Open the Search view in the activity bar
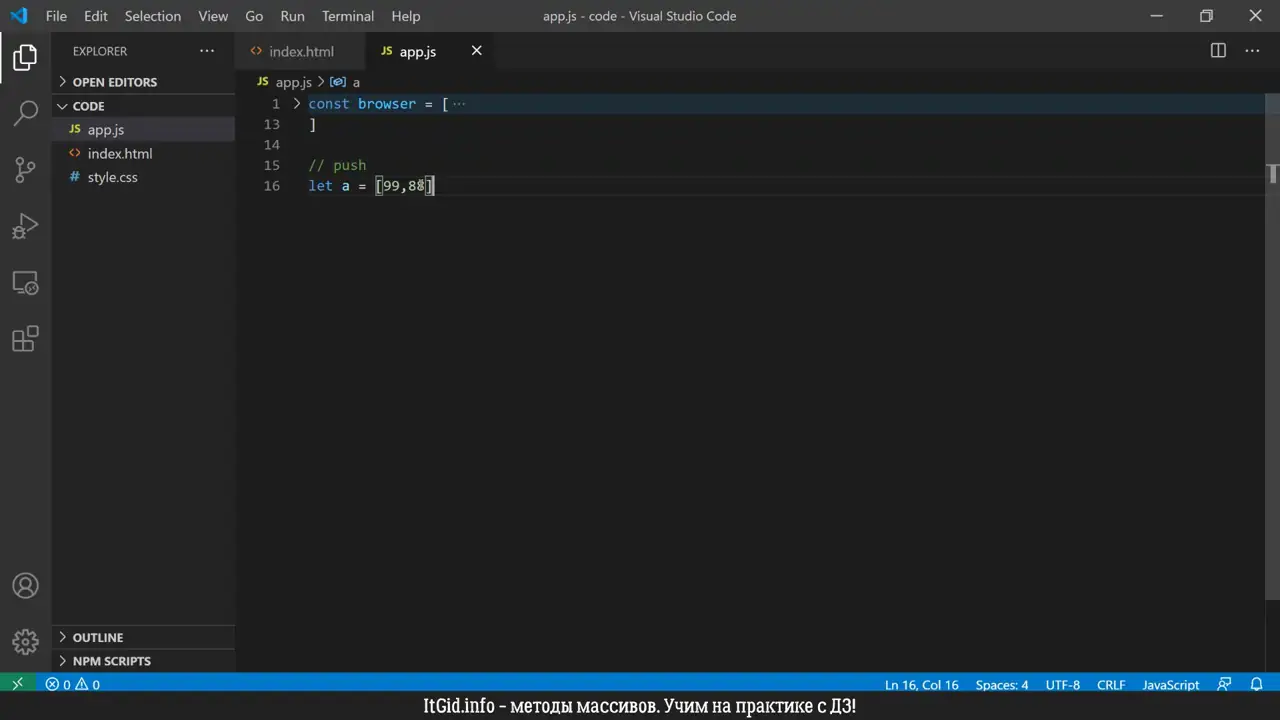This screenshot has height=720, width=1280. pos(25,112)
